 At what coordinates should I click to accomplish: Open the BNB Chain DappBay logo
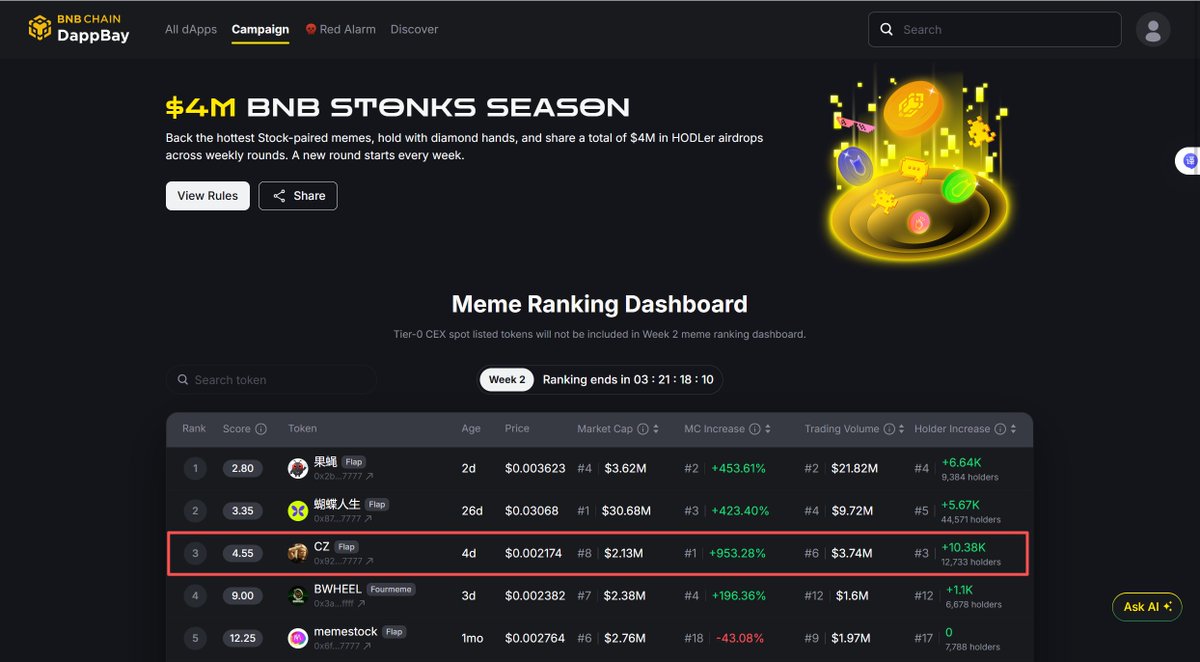click(x=79, y=28)
